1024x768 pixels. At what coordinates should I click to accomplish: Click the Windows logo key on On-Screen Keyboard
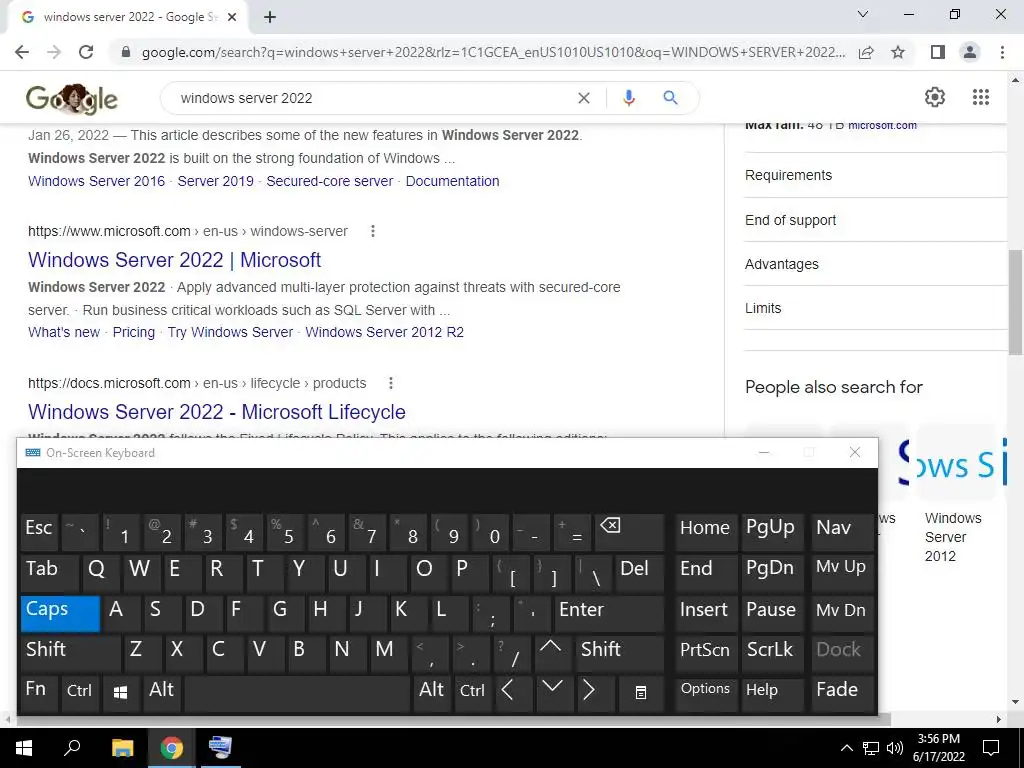pyautogui.click(x=120, y=692)
